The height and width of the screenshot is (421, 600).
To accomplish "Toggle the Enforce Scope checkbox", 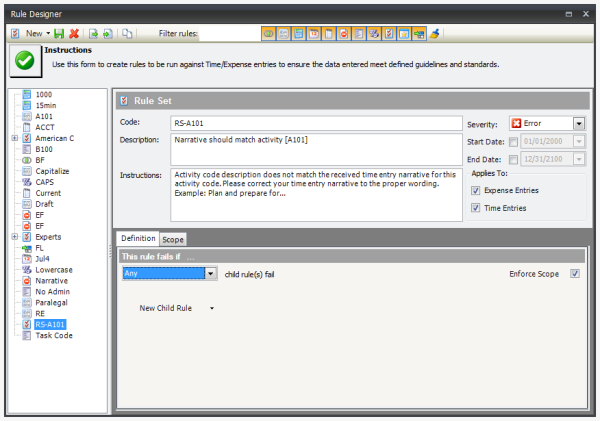I will [574, 273].
